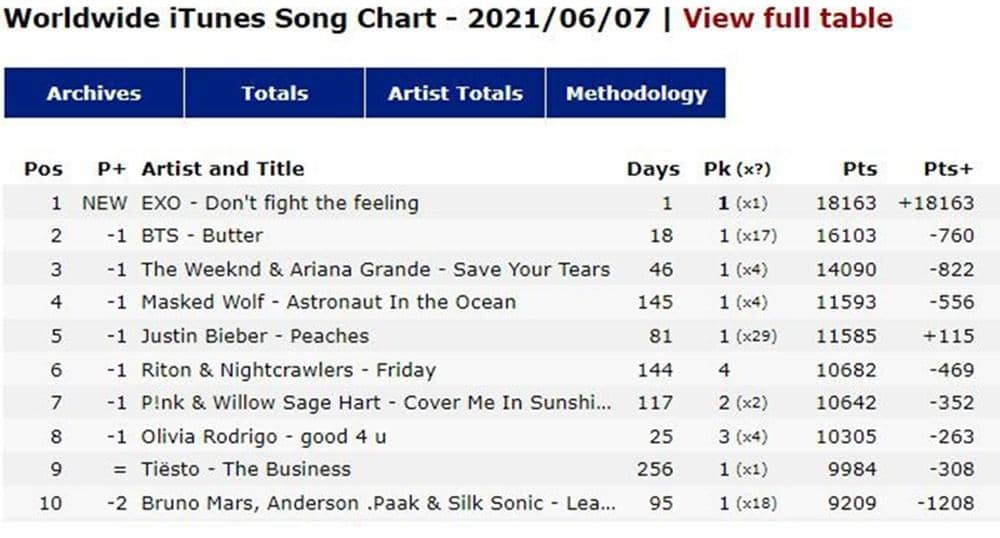
Task: Click The Weeknd & Ariana Grande song title
Action: pyautogui.click(x=375, y=269)
